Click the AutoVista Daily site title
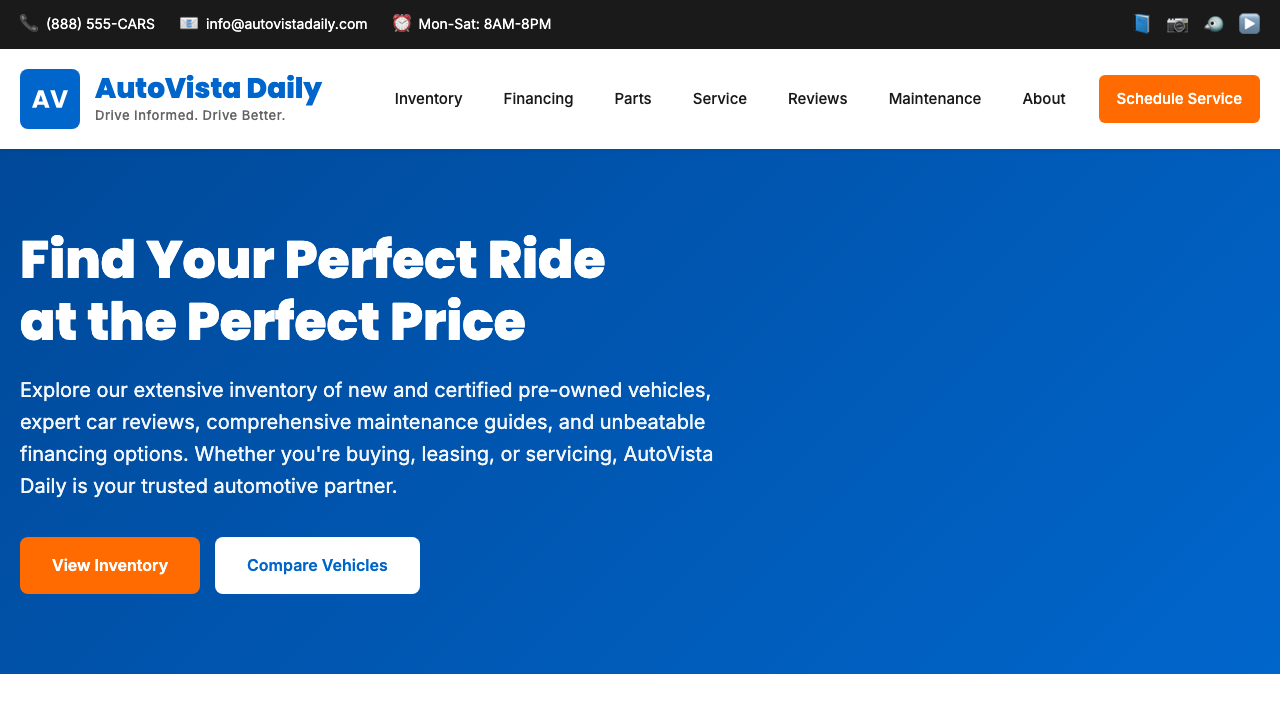Image resolution: width=1280 pixels, height=720 pixels. click(x=208, y=89)
